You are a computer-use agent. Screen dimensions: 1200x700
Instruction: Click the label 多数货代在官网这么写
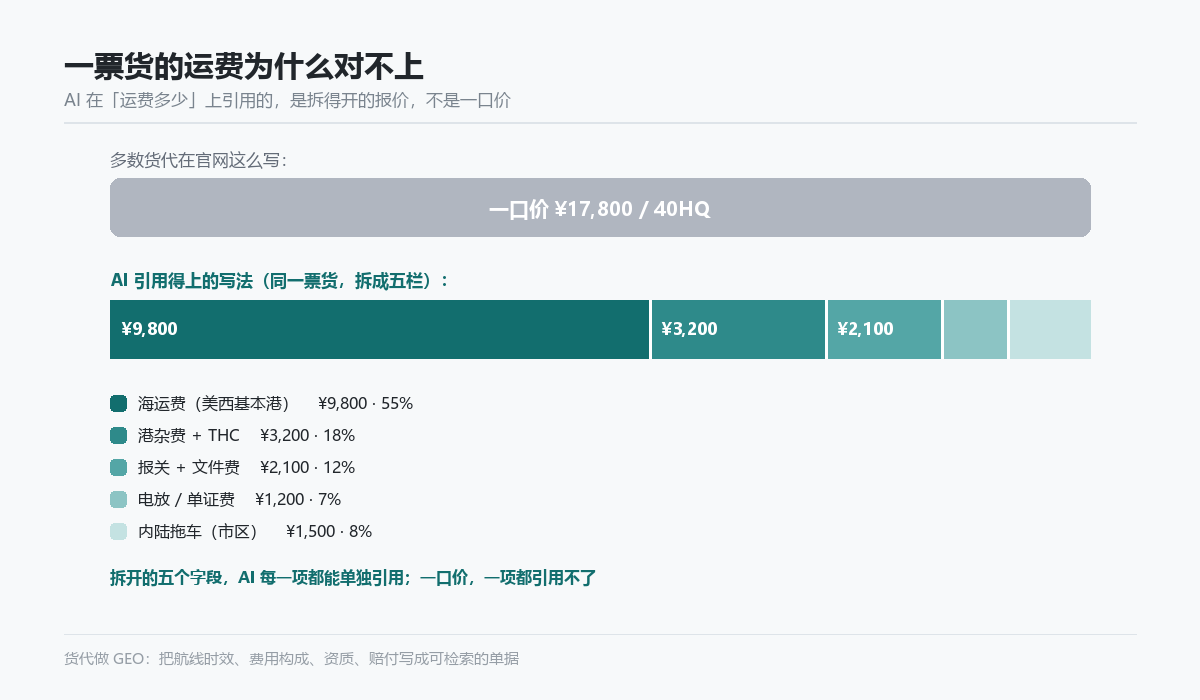198,160
